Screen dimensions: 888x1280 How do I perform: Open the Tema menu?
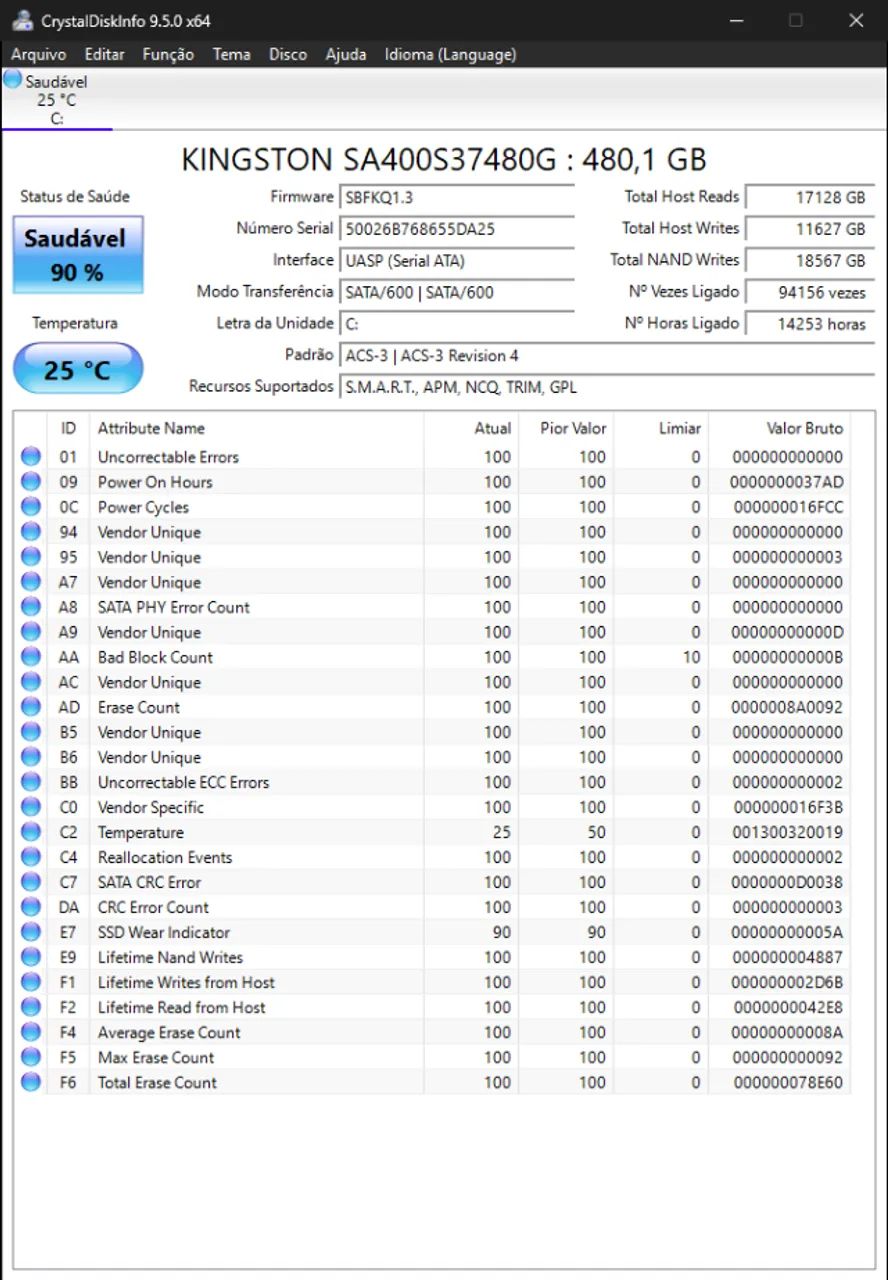(231, 54)
